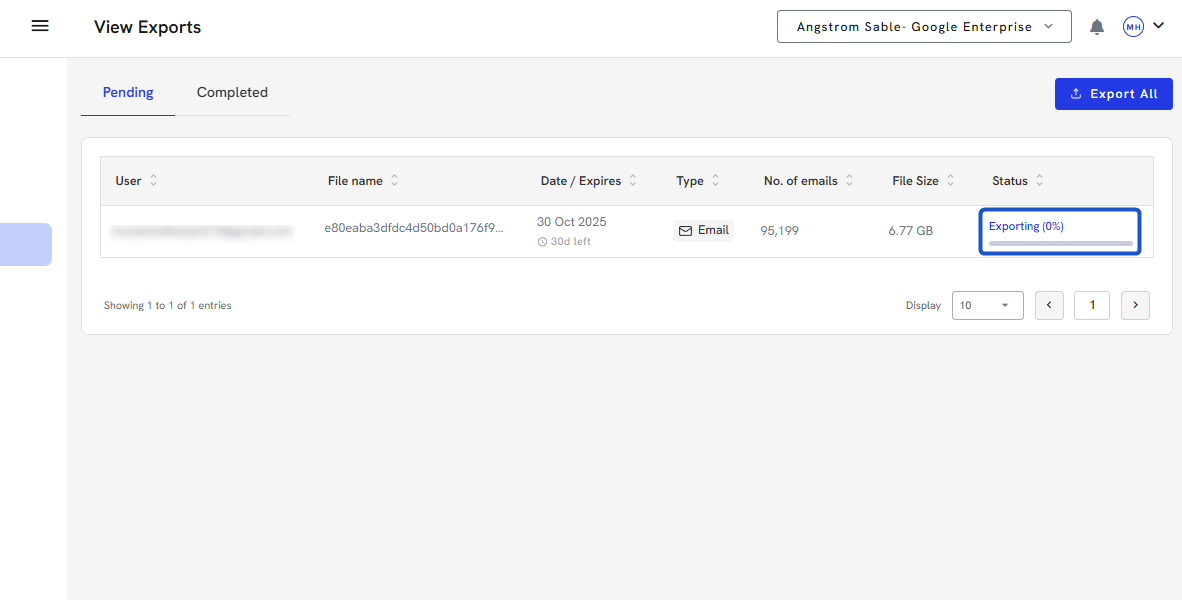Viewport: 1182px width, 600px height.
Task: Sort table by File name column
Action: point(394,181)
